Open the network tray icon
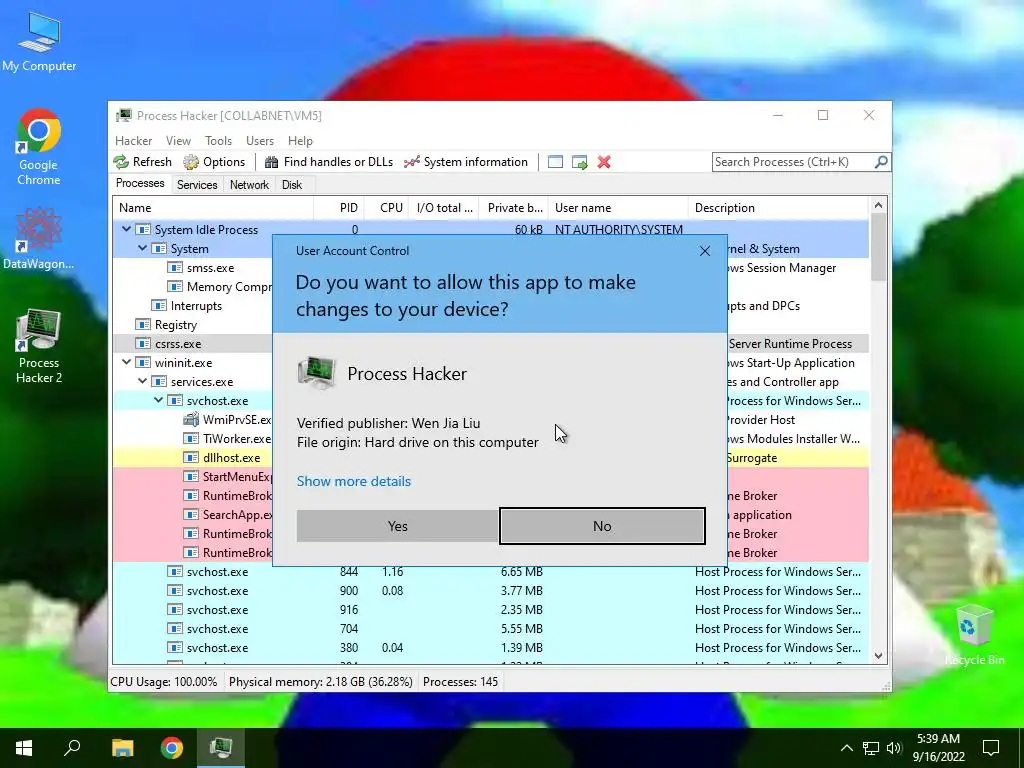The image size is (1024, 768). [871, 748]
